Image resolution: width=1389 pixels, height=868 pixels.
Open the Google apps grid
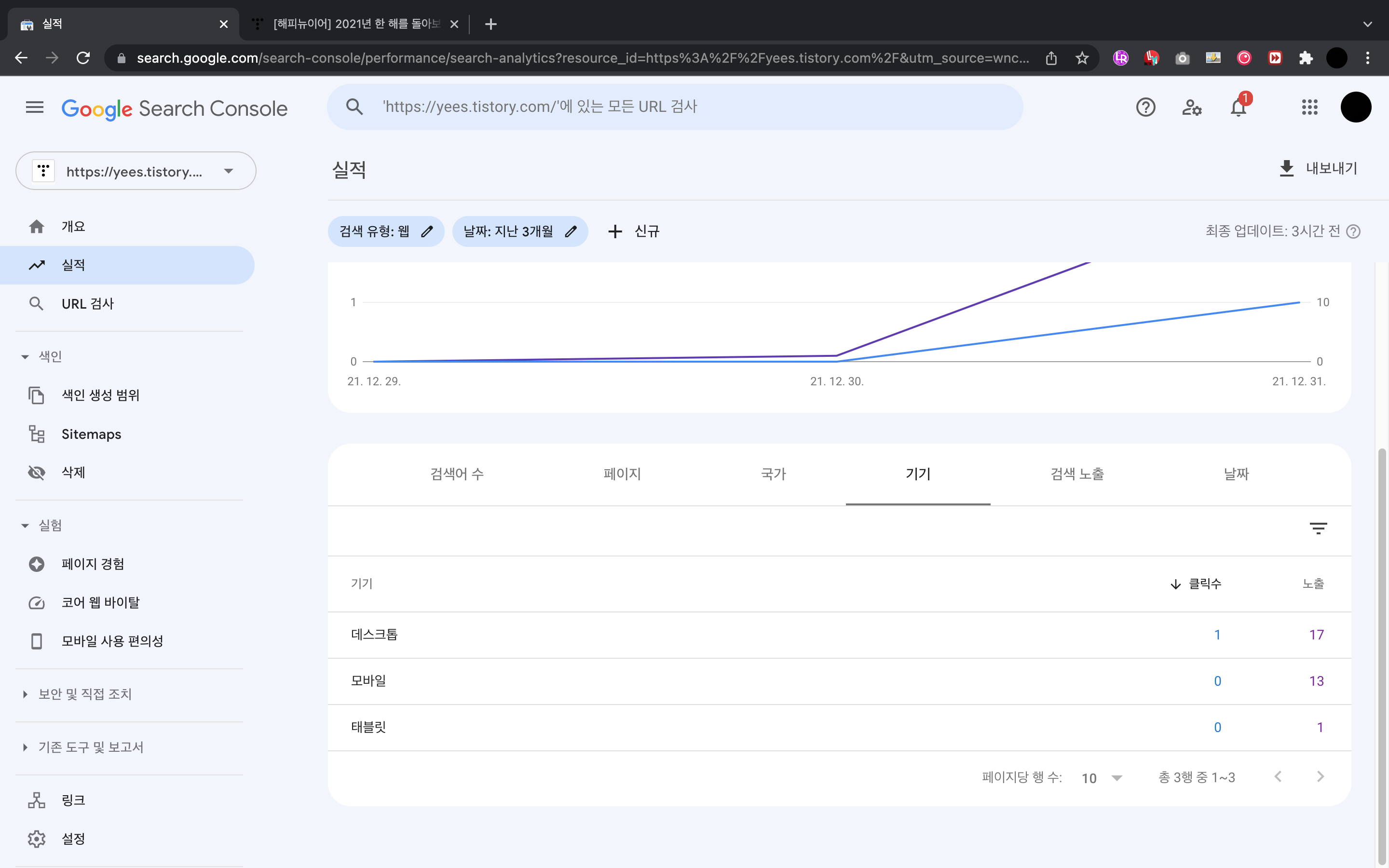tap(1309, 108)
